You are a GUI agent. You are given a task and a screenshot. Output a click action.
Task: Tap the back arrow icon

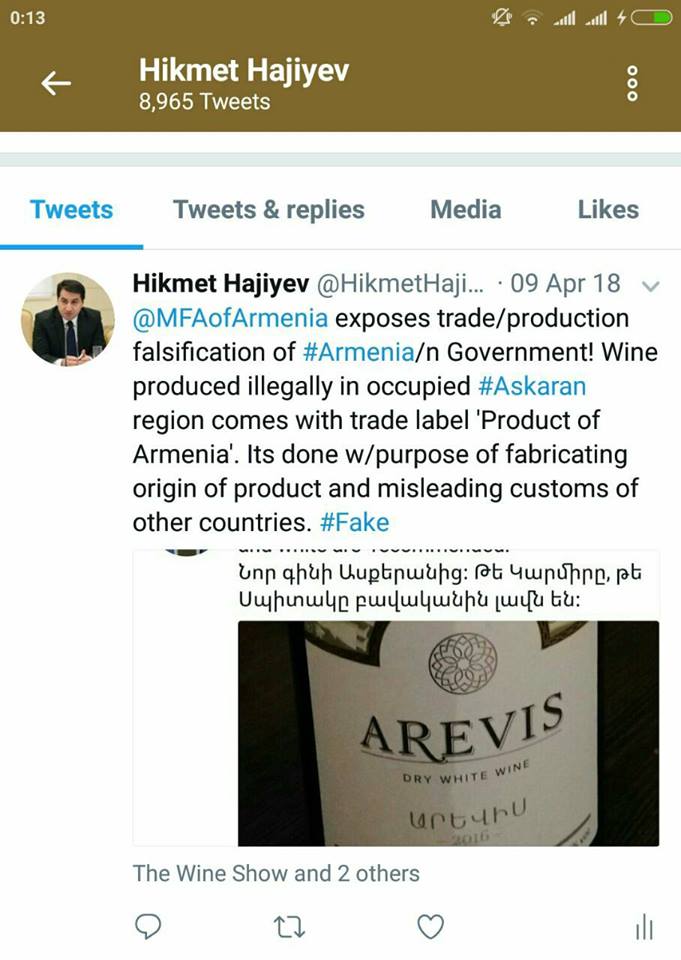56,83
